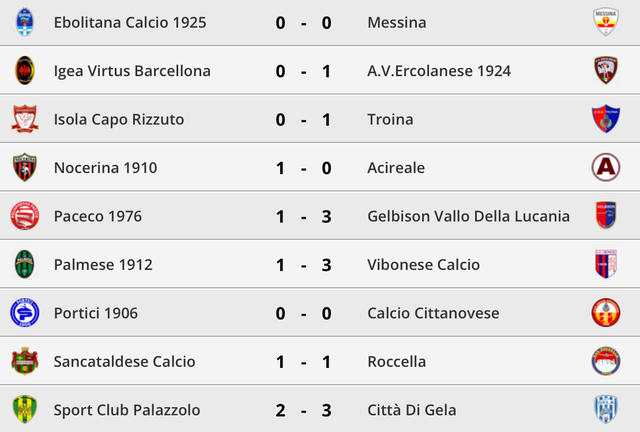Click the Paceco 1976 crest
Image resolution: width=640 pixels, height=432 pixels.
click(x=24, y=216)
